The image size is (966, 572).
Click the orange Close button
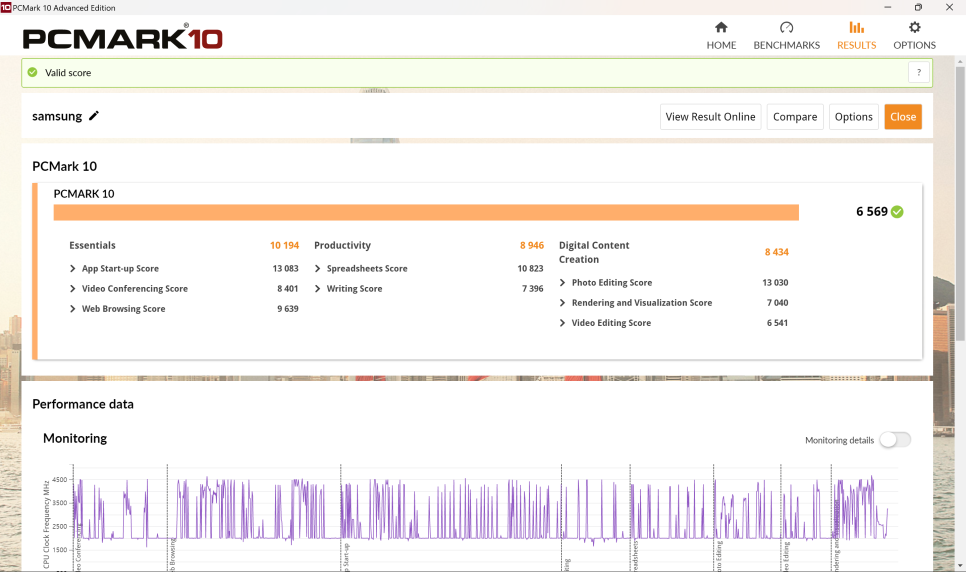click(x=903, y=116)
